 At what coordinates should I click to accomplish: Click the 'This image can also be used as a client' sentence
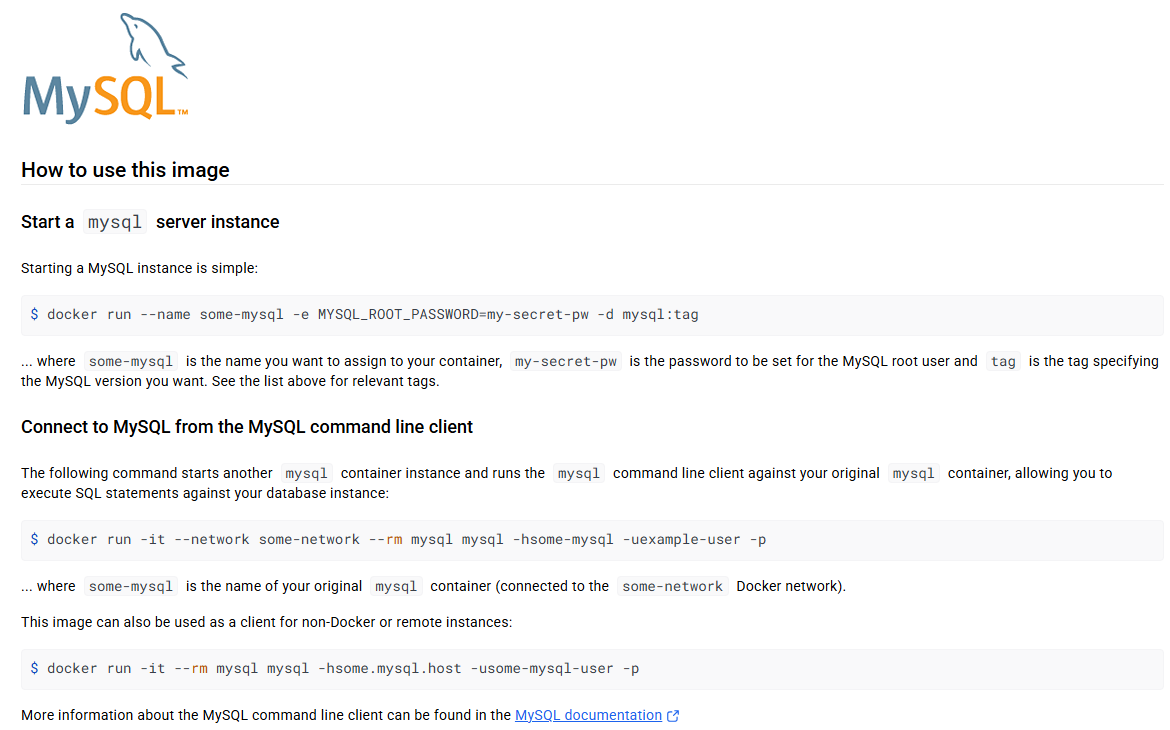click(x=266, y=623)
